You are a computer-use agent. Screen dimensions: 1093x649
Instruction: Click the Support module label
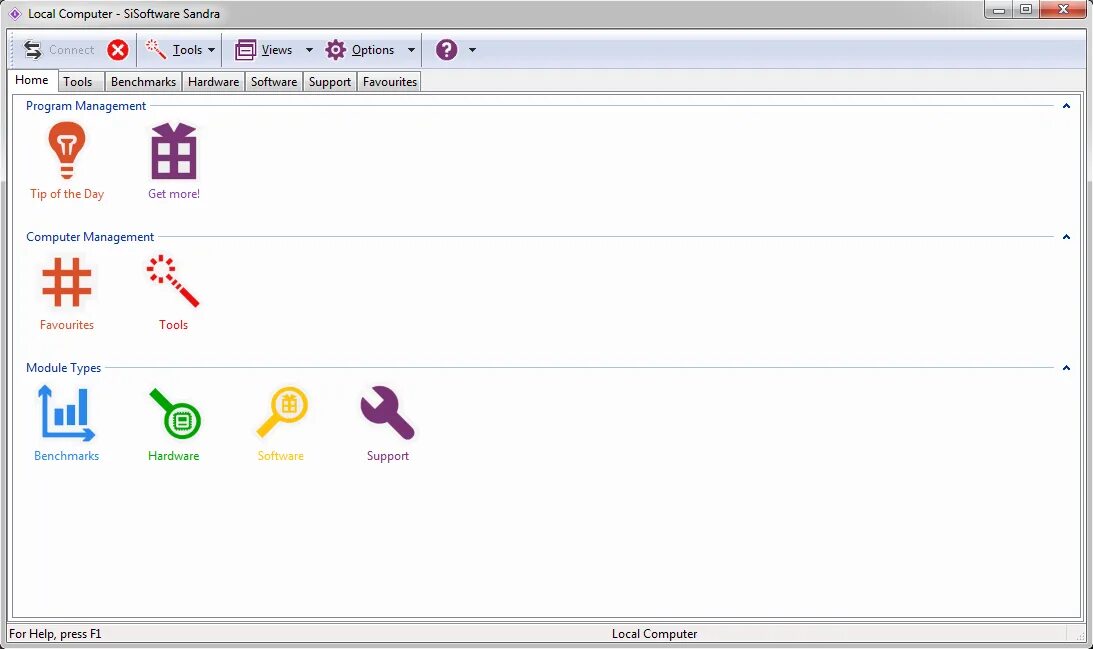point(388,456)
